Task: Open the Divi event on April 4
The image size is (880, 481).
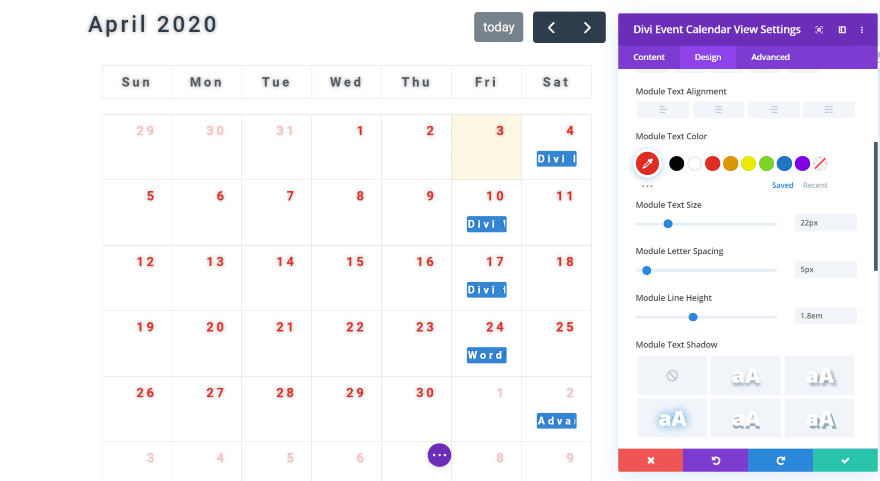Action: pos(557,159)
